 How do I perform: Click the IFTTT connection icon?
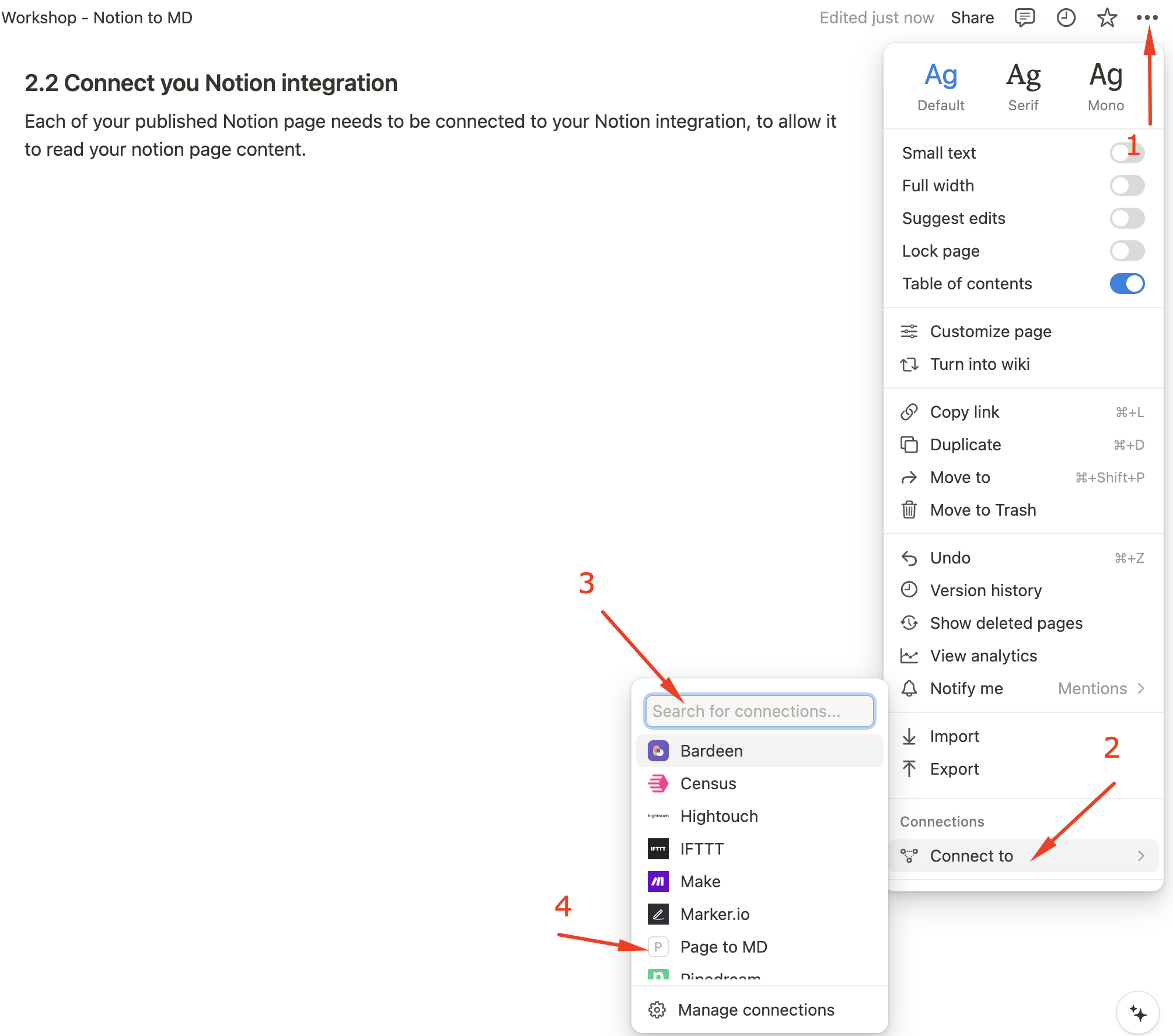tap(658, 849)
